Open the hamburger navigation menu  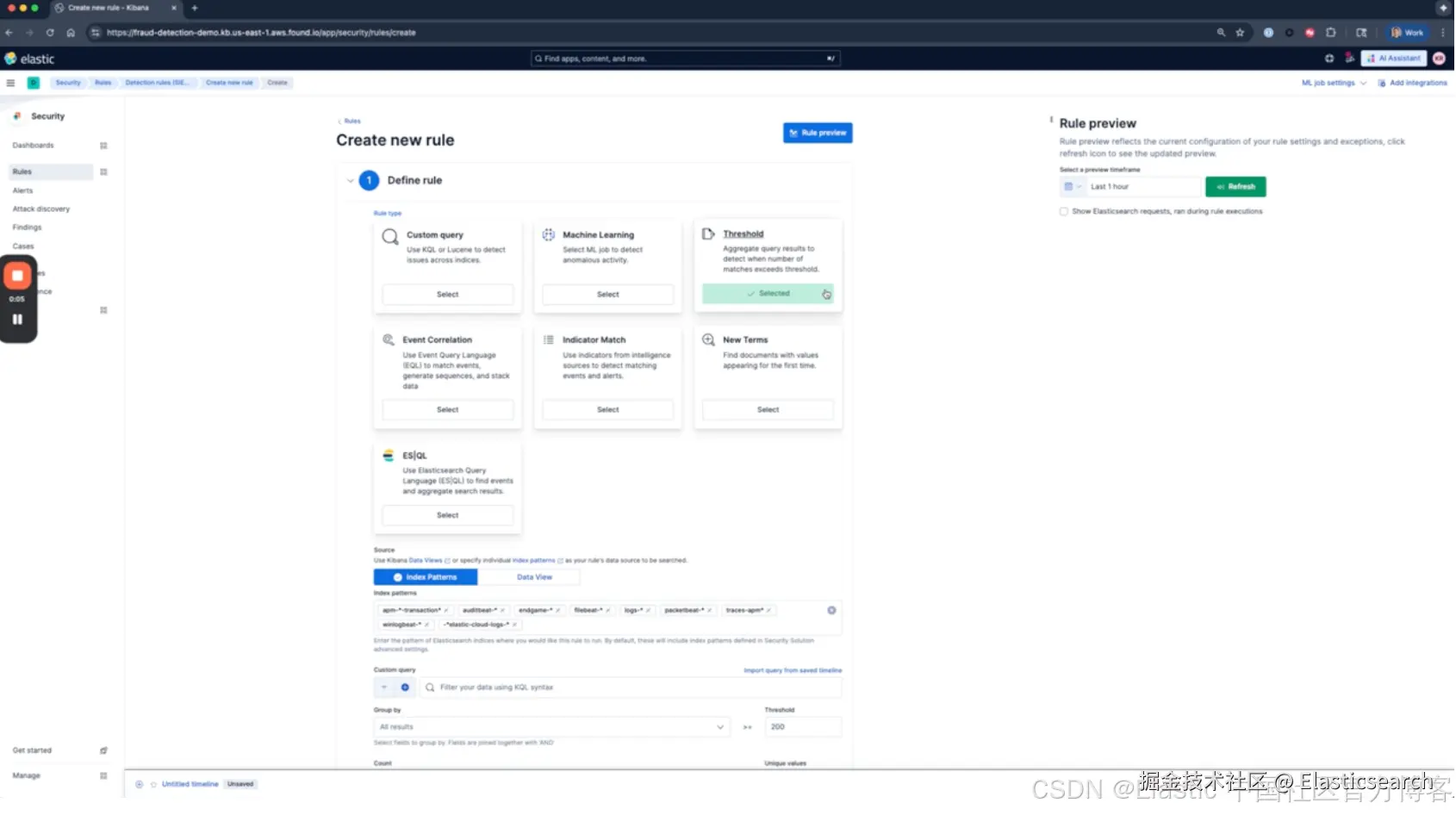pyautogui.click(x=10, y=83)
